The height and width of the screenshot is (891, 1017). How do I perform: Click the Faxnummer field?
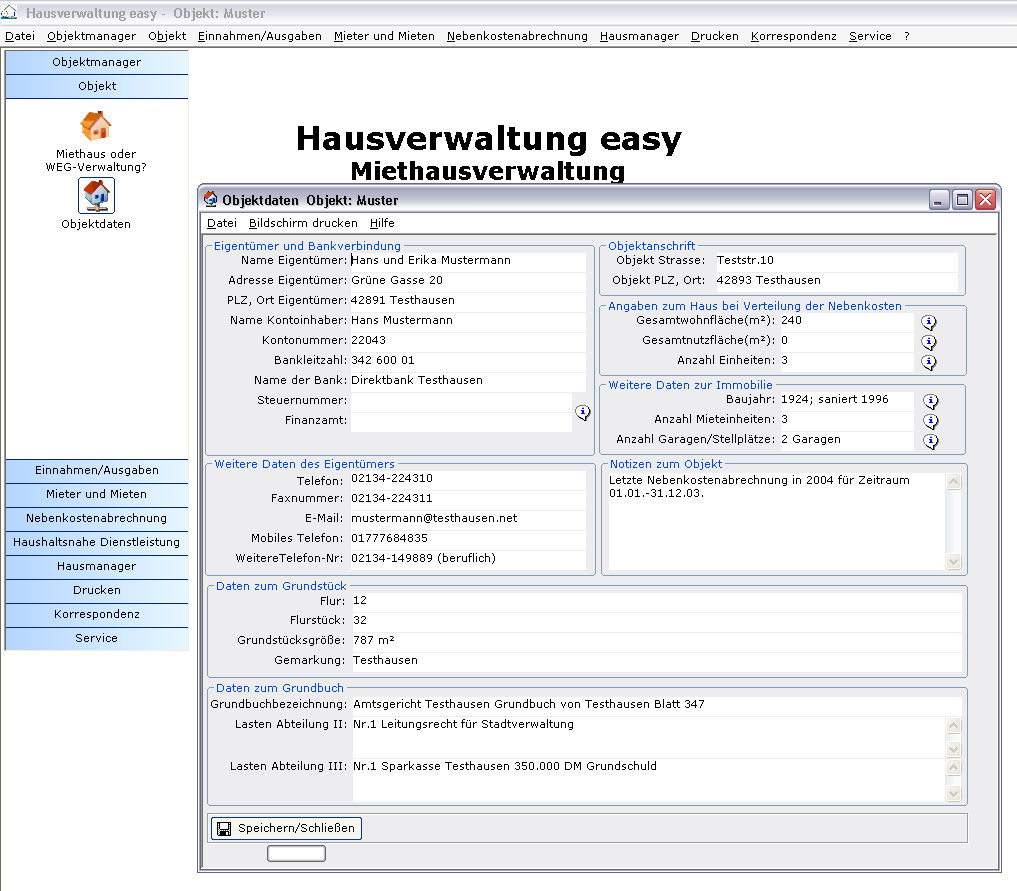click(468, 499)
